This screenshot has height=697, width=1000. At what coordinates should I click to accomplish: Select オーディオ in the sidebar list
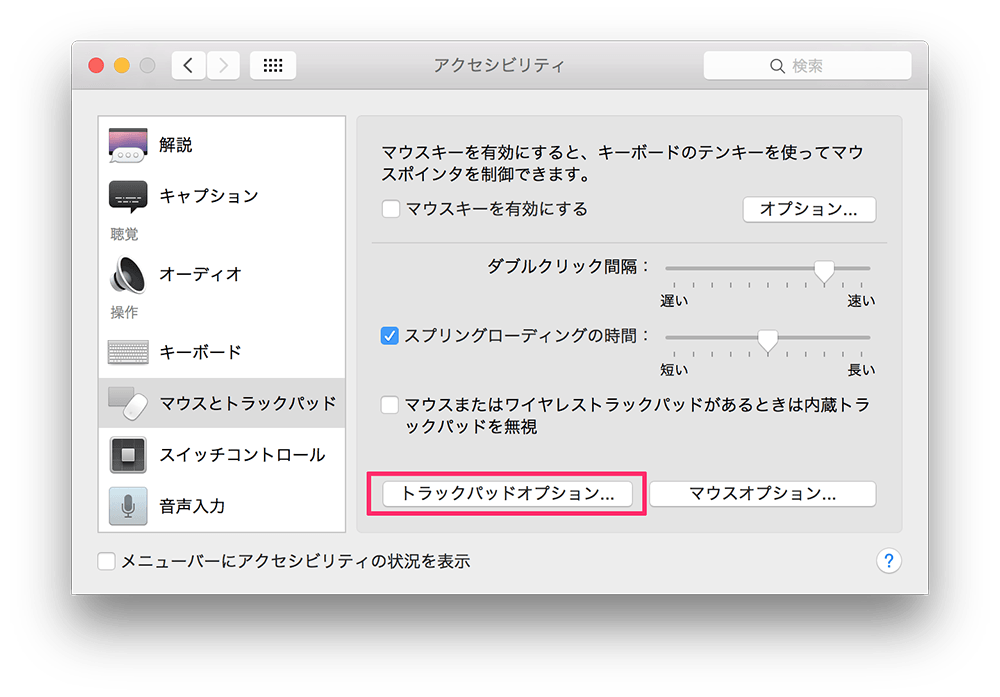[222, 274]
